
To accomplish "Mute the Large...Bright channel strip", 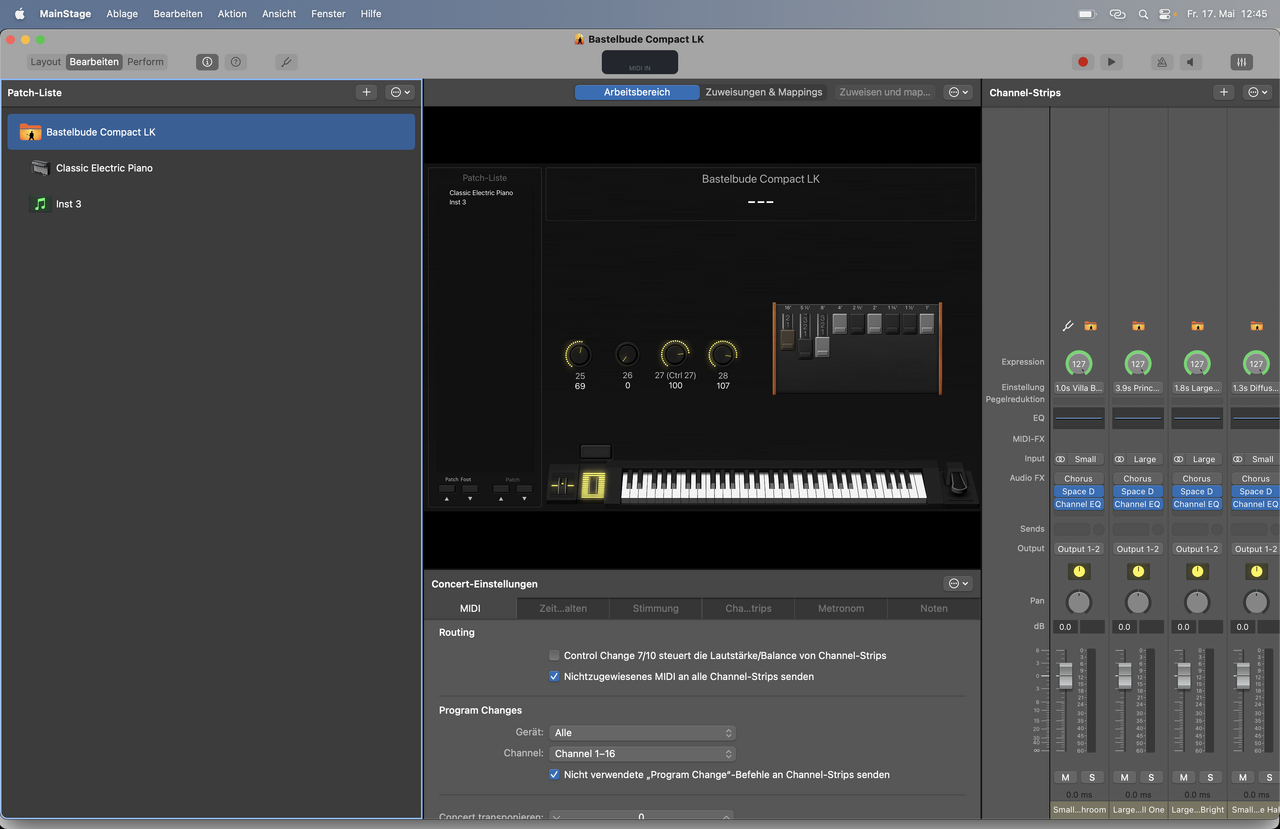I will [x=1184, y=777].
